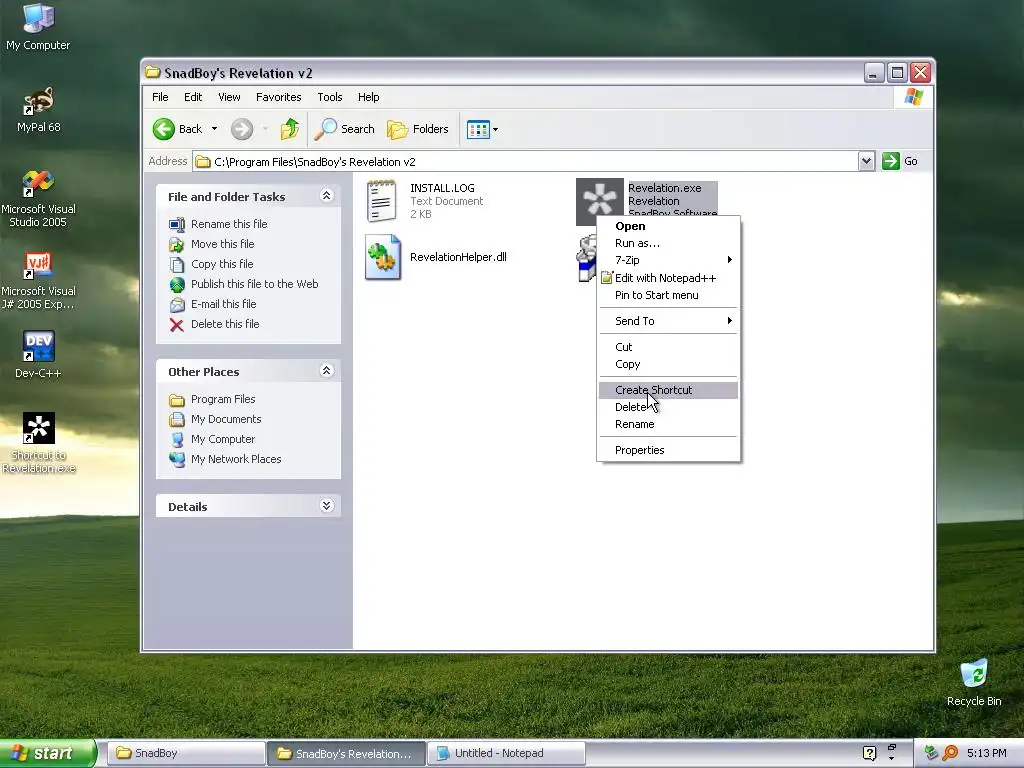1024x768 pixels.
Task: Collapse the Other Places panel
Action: (327, 371)
